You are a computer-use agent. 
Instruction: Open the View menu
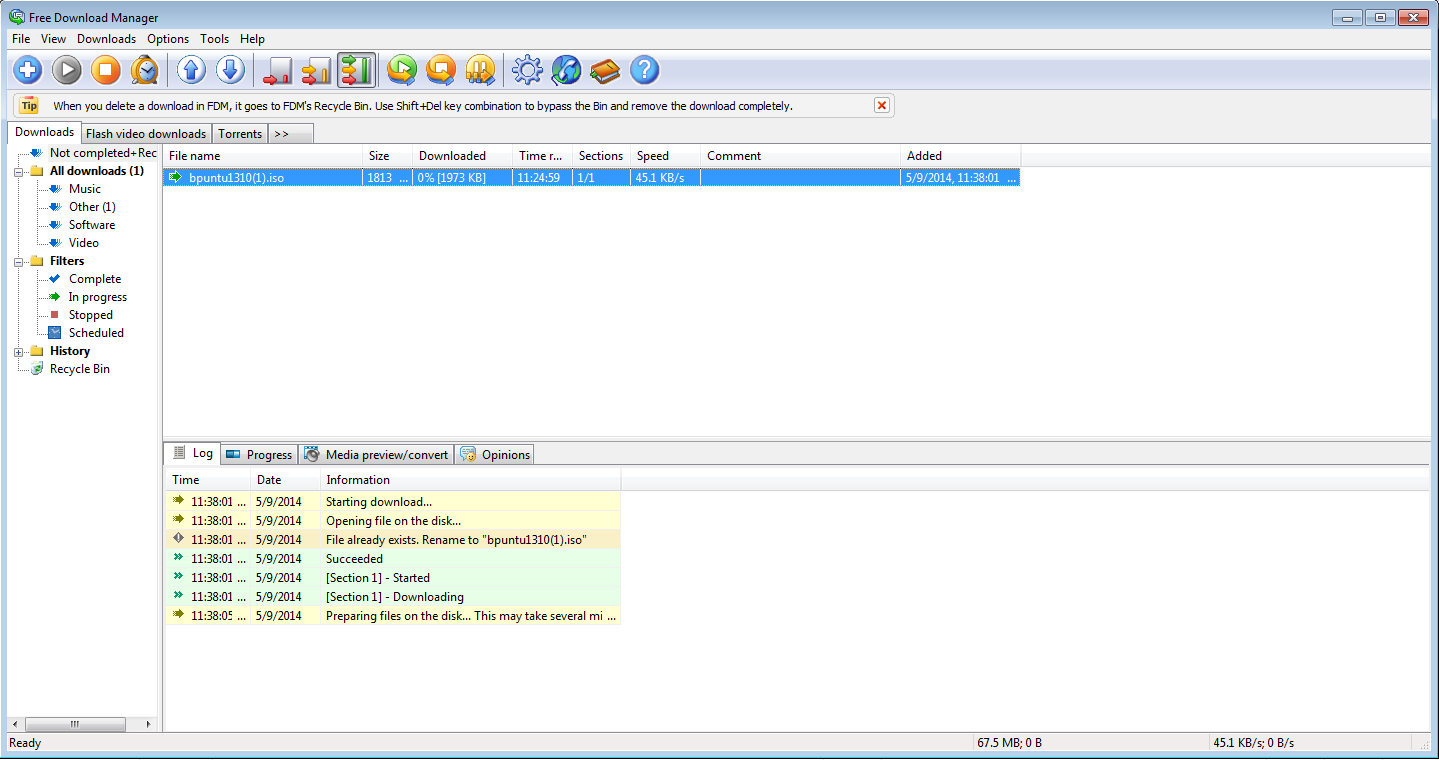coord(54,39)
